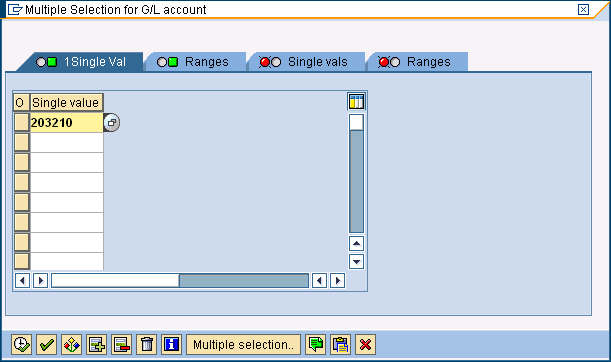Click the horizontal scrollbar white thumb

[x=115, y=281]
